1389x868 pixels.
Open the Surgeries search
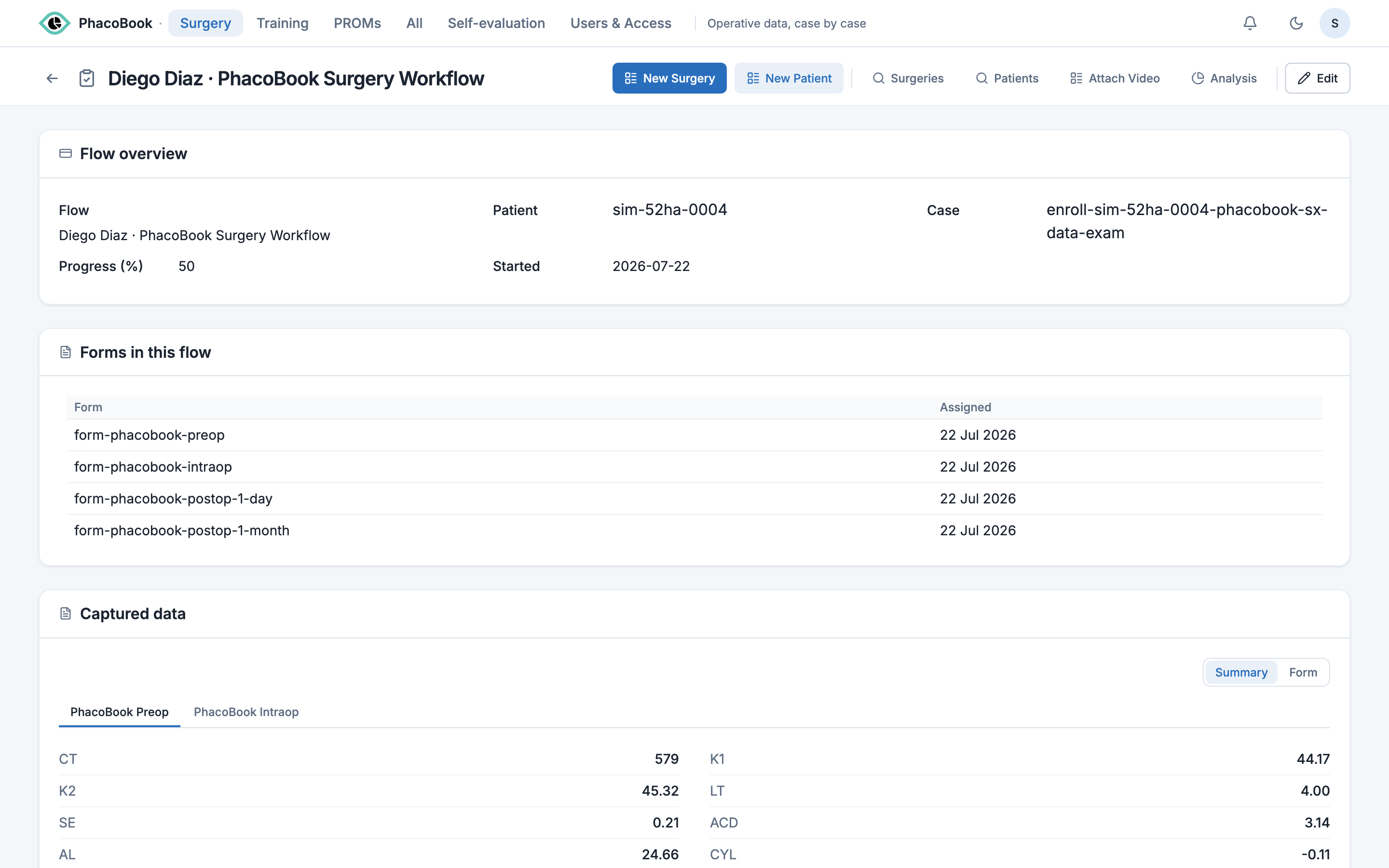click(908, 78)
